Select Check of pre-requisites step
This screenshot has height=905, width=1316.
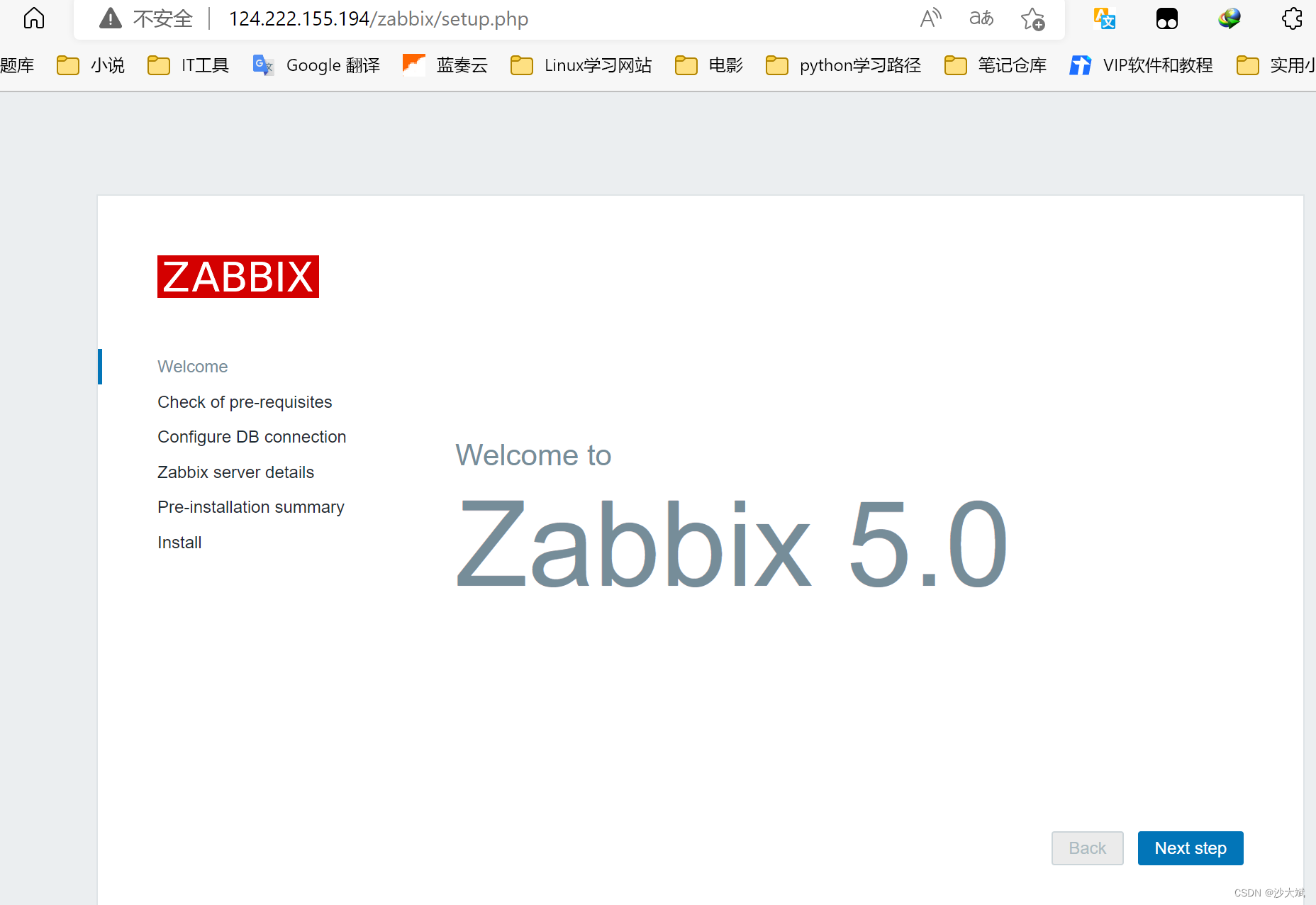(x=245, y=402)
